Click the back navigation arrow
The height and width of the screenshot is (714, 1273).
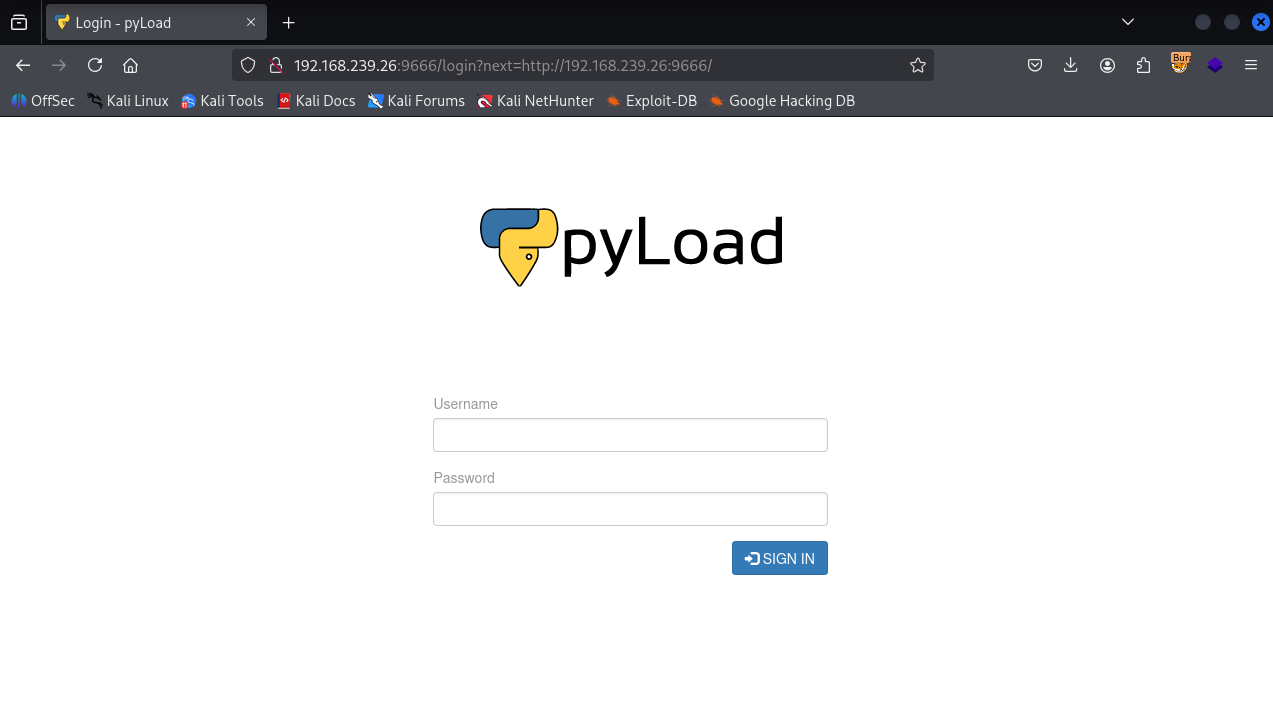tap(23, 65)
